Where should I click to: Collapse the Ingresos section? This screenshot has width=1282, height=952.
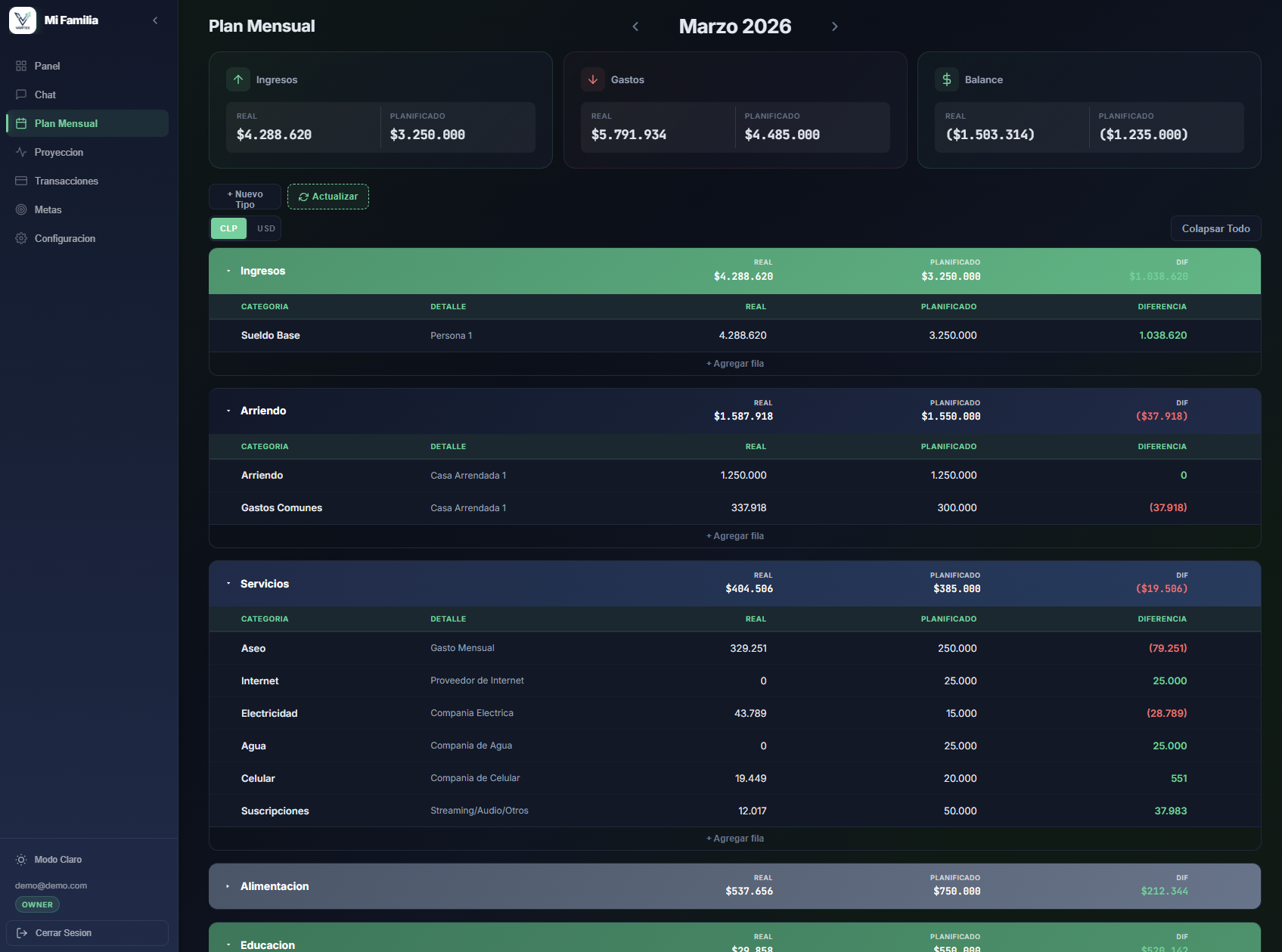pyautogui.click(x=228, y=271)
